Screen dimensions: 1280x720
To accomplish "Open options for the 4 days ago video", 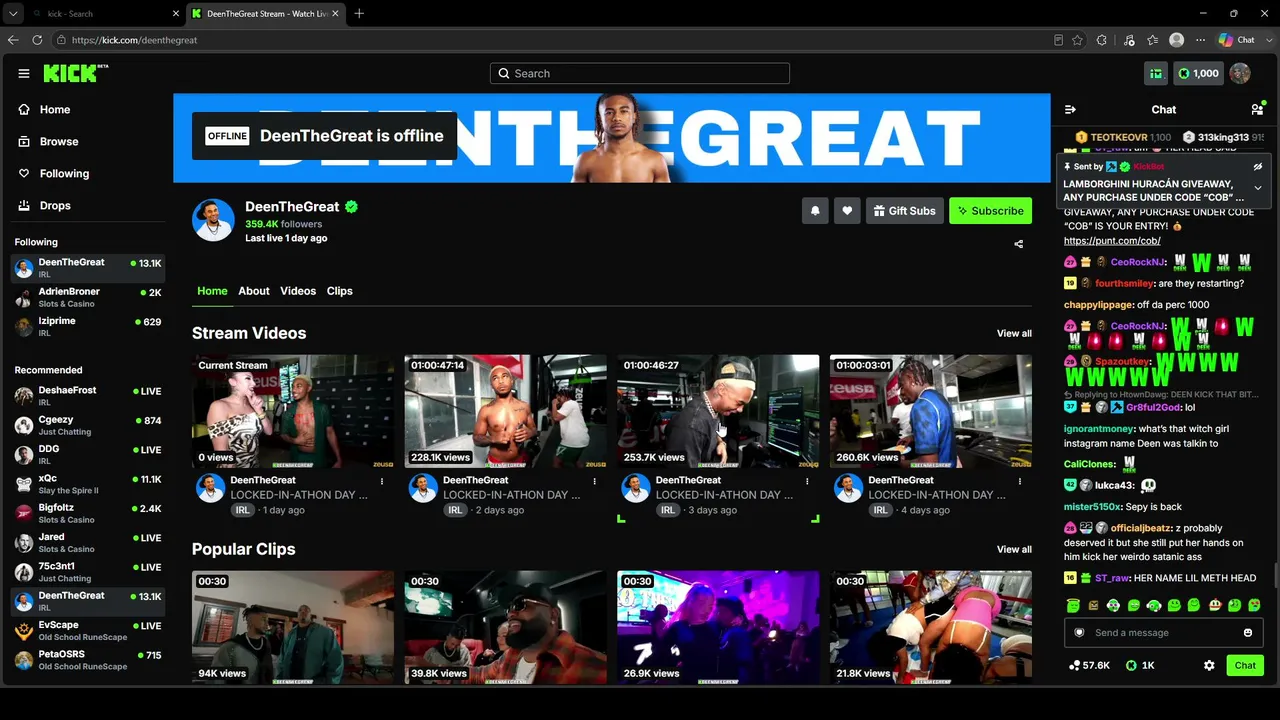I will [x=1019, y=481].
